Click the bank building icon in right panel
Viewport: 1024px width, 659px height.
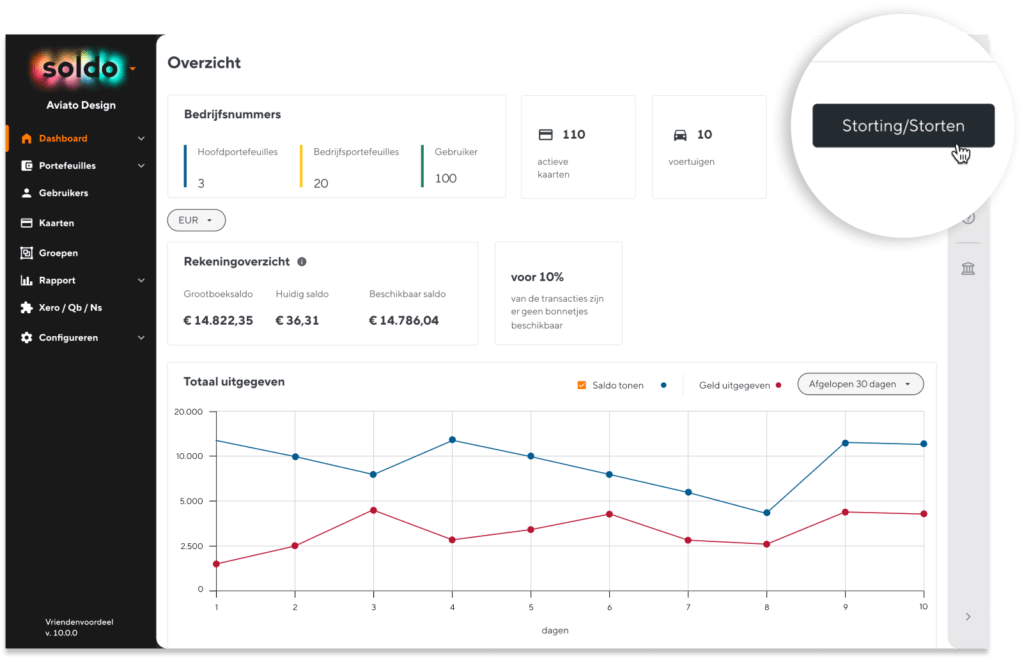pos(968,268)
